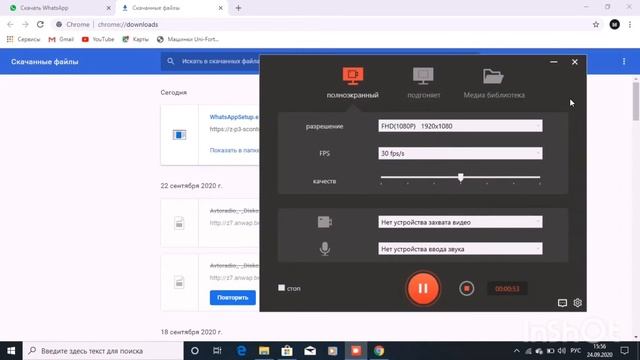
Task: Open the Карты bookmark
Action: coord(136,39)
